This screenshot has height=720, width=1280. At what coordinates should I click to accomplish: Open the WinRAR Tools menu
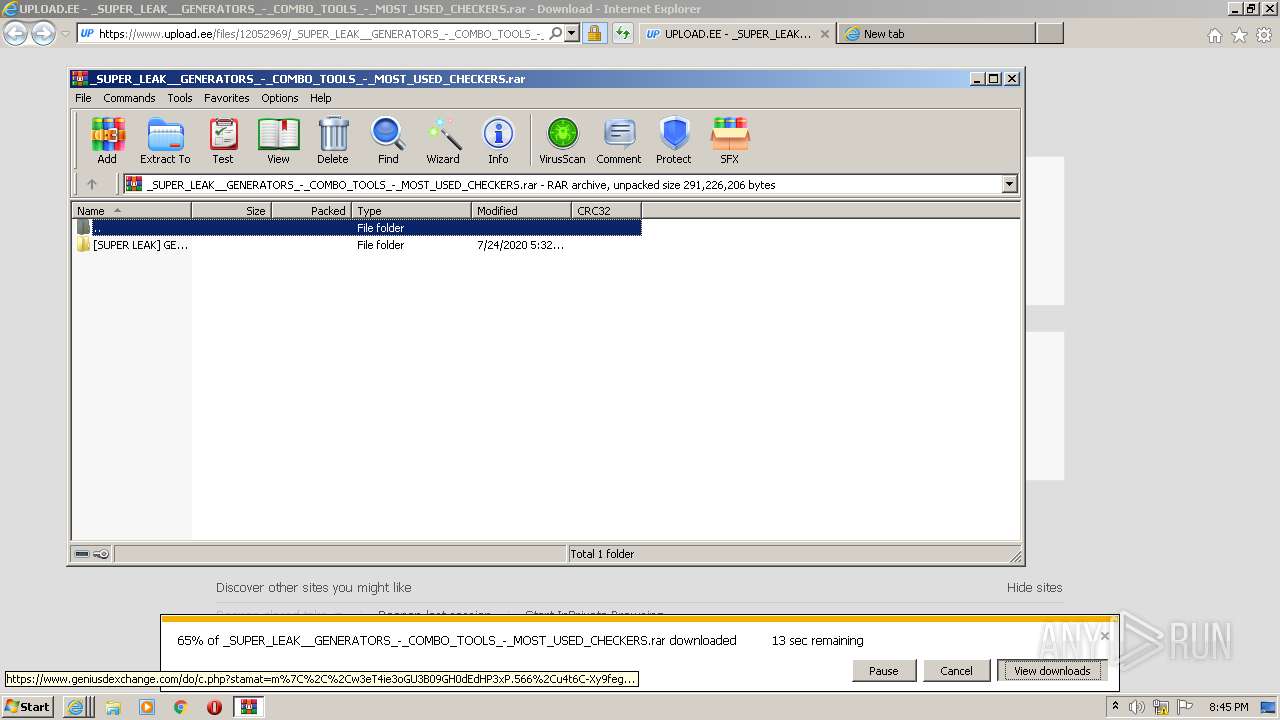[x=180, y=98]
